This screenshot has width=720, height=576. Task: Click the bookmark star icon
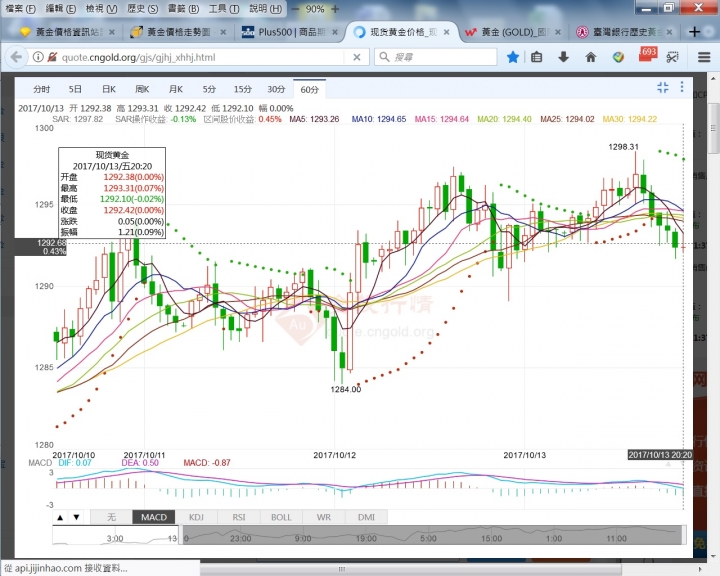(x=513, y=57)
